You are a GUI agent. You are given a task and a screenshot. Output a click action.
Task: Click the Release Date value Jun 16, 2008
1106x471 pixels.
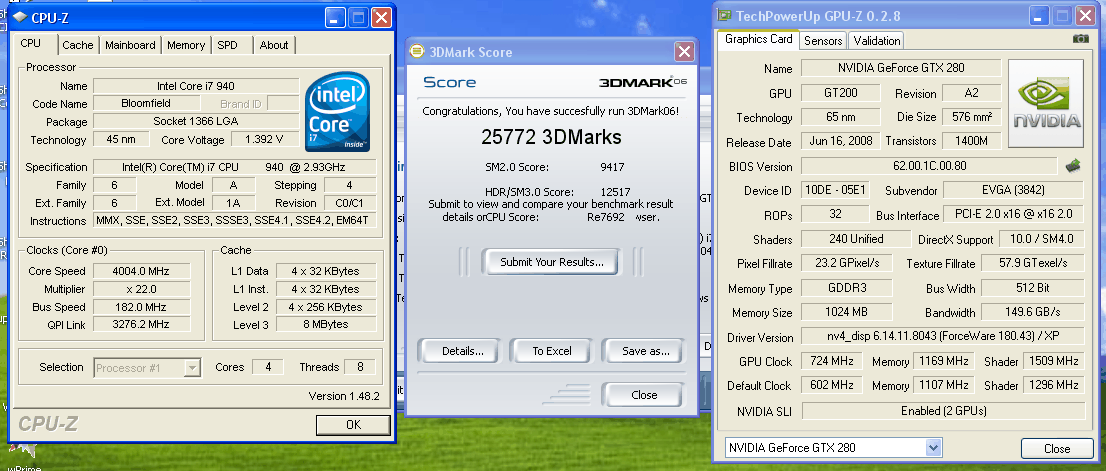[840, 141]
